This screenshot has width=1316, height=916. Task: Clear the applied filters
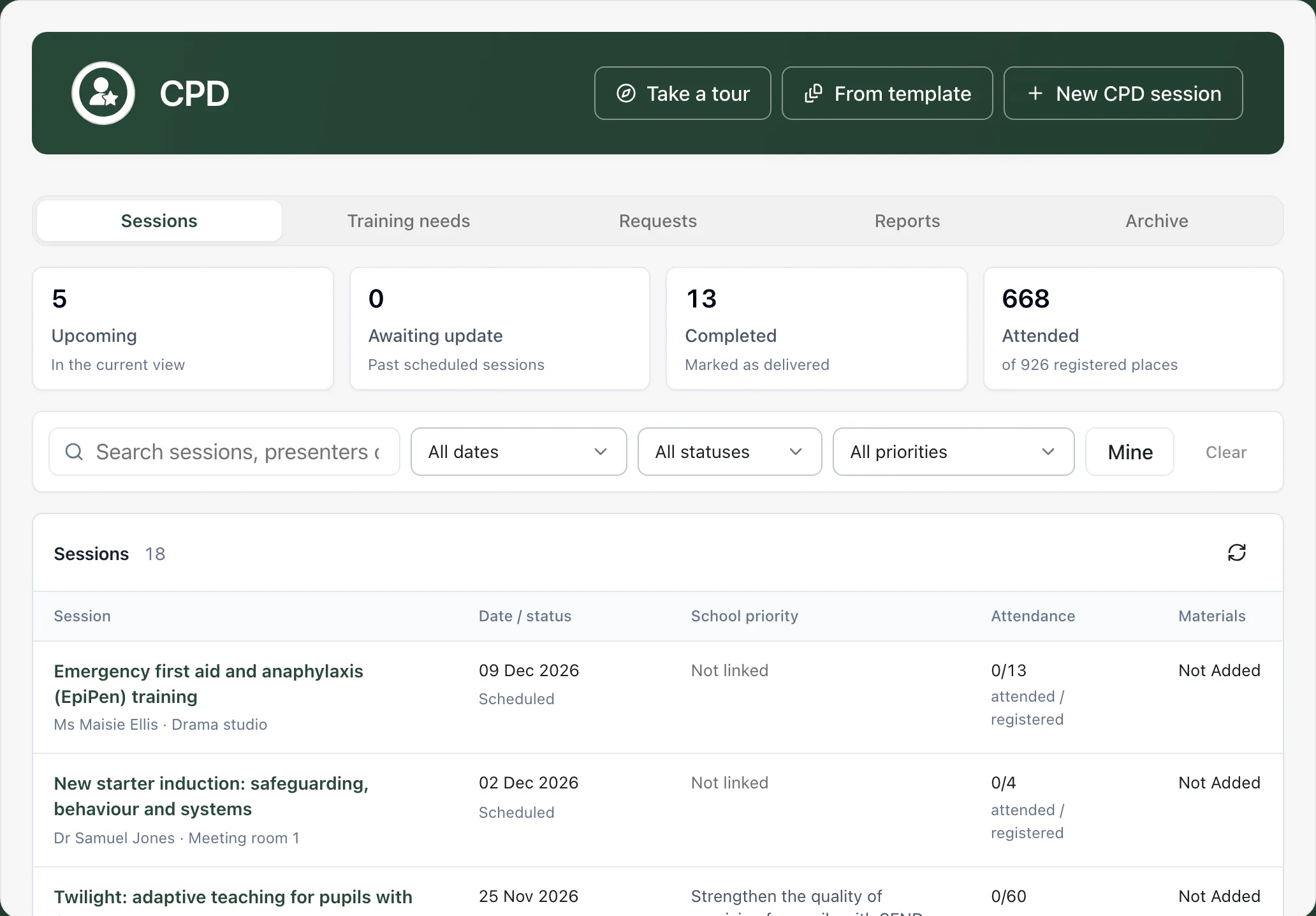tap(1226, 452)
